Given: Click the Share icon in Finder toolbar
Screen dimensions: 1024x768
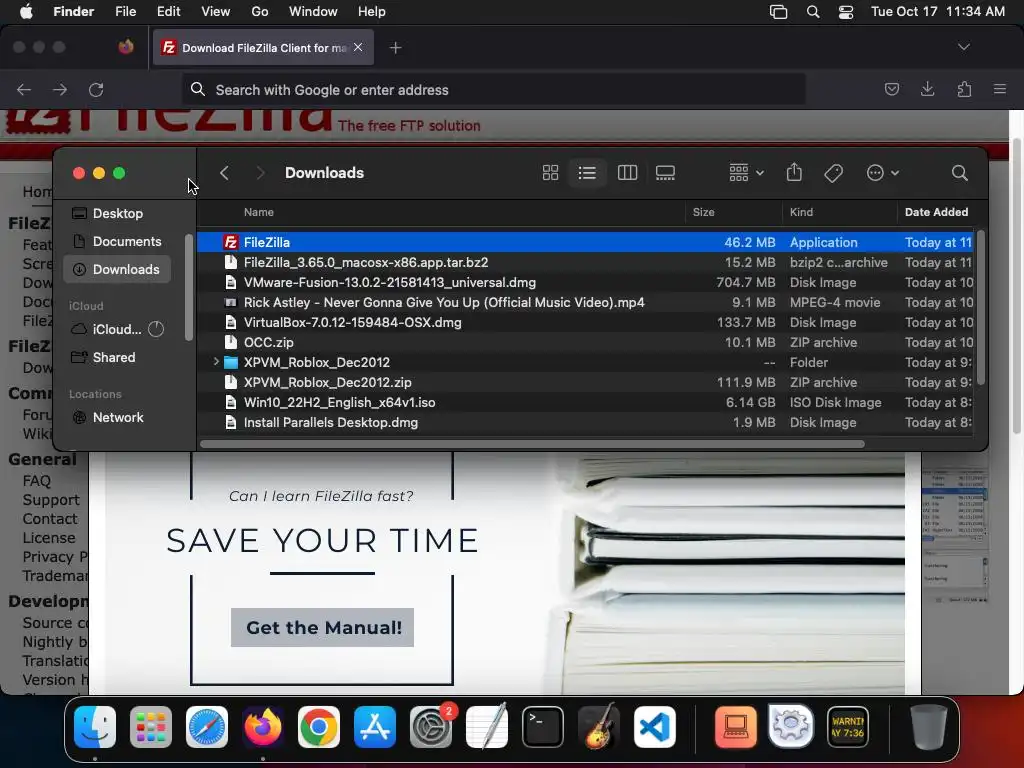Looking at the screenshot, I should pyautogui.click(x=794, y=172).
